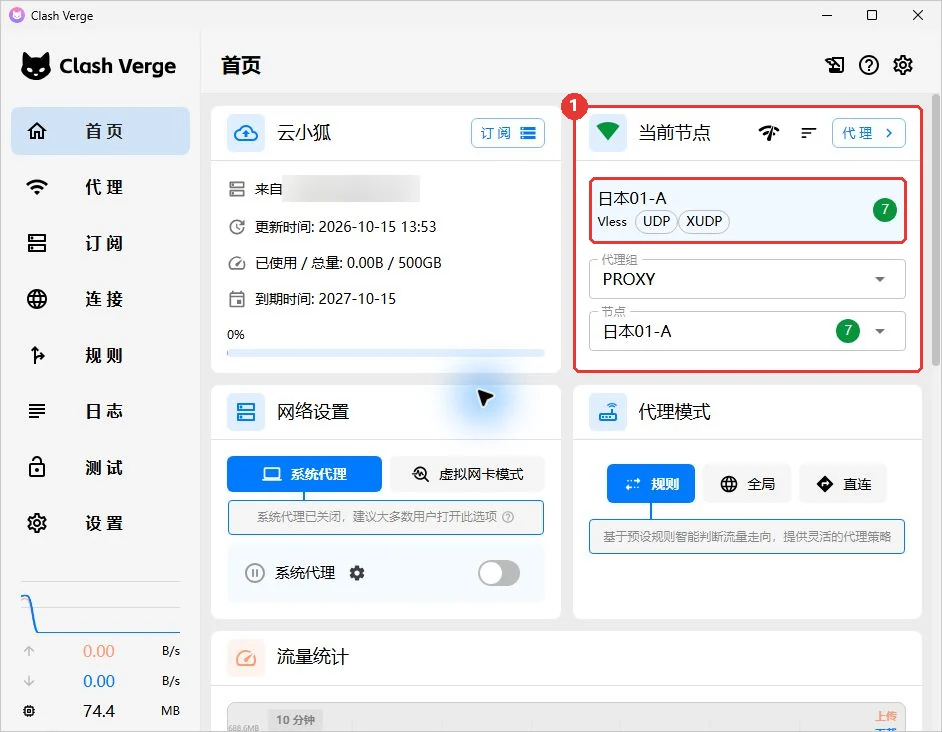Click the pause icon beside 系统代理
Viewport: 942px width, 732px height.
point(255,573)
